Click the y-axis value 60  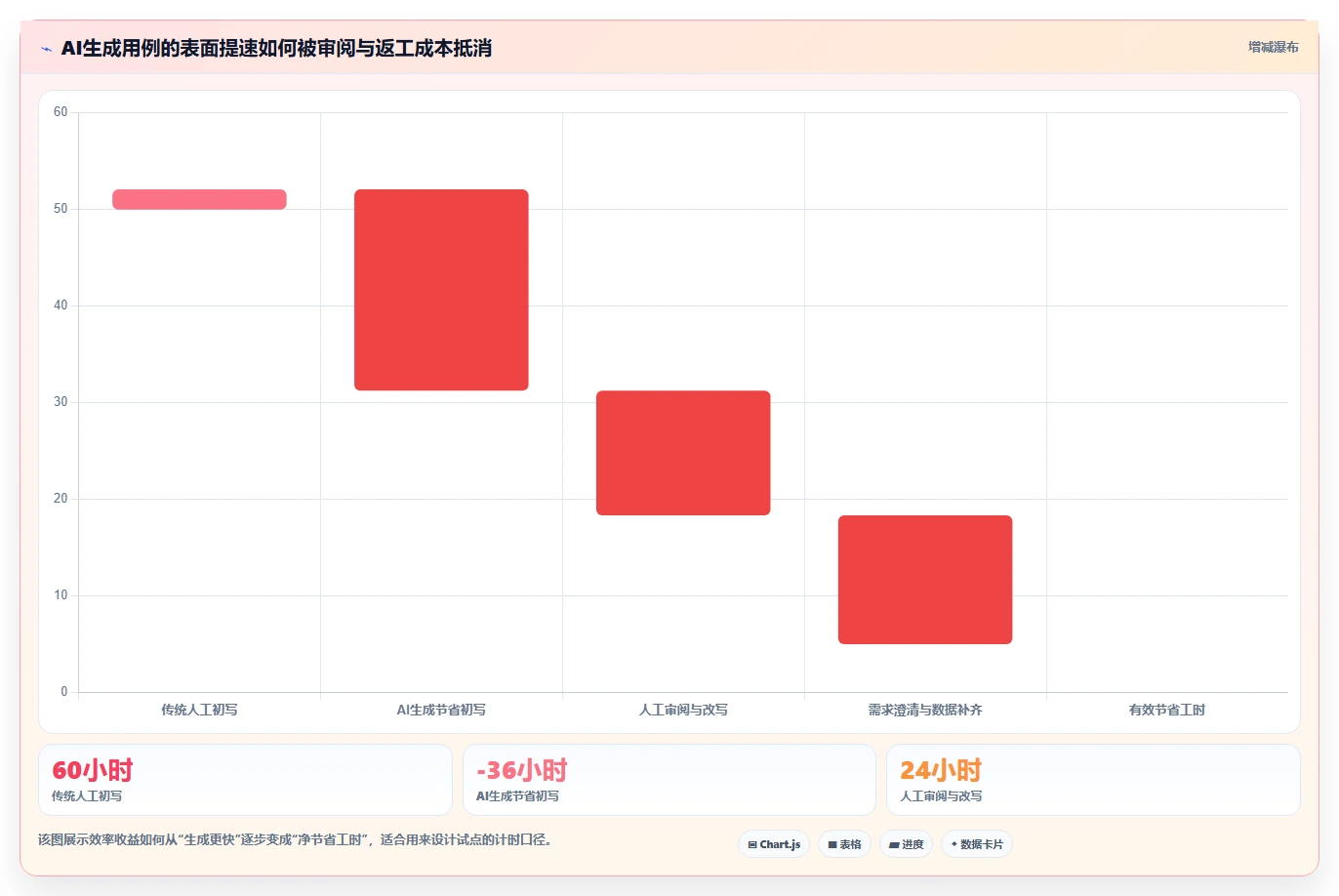[x=61, y=112]
